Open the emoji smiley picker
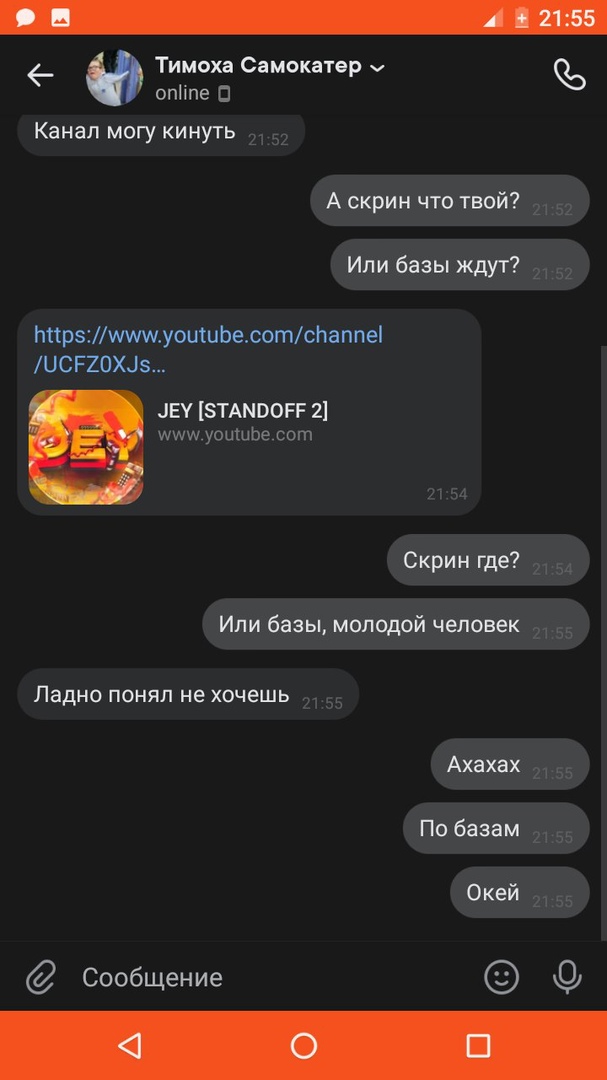Screen dimensions: 607x1080 [501, 977]
